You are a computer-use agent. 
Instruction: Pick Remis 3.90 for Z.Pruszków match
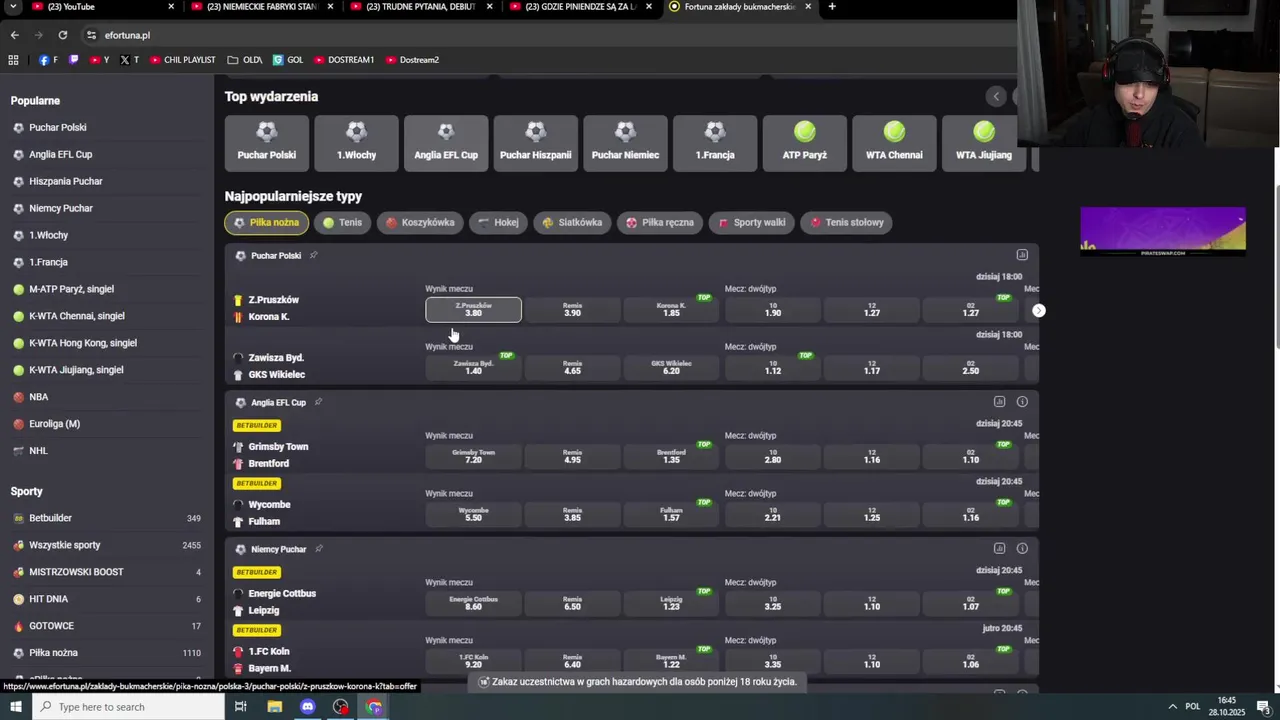(572, 310)
